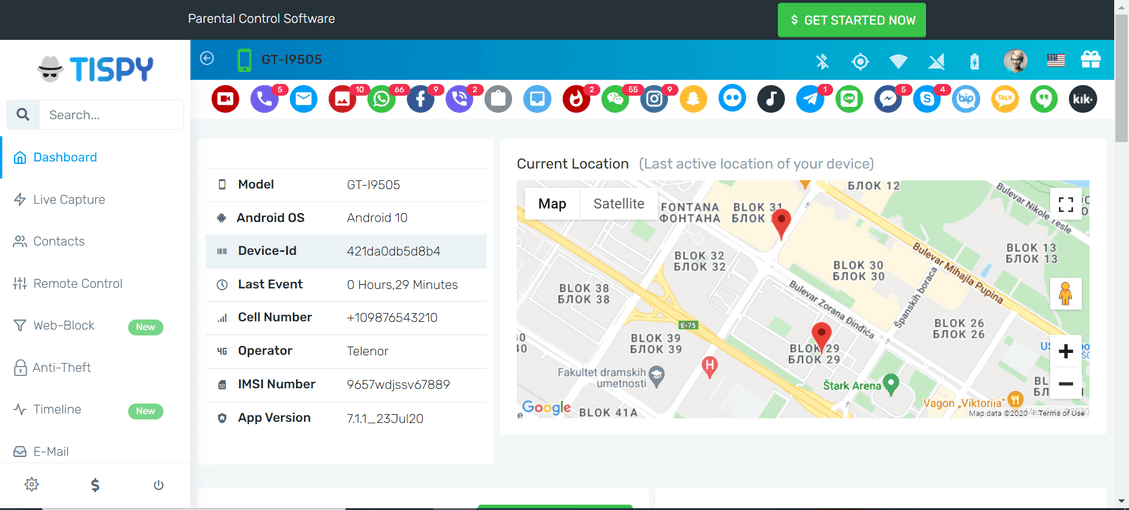Click the battery charging icon
The image size is (1129, 510).
[974, 61]
